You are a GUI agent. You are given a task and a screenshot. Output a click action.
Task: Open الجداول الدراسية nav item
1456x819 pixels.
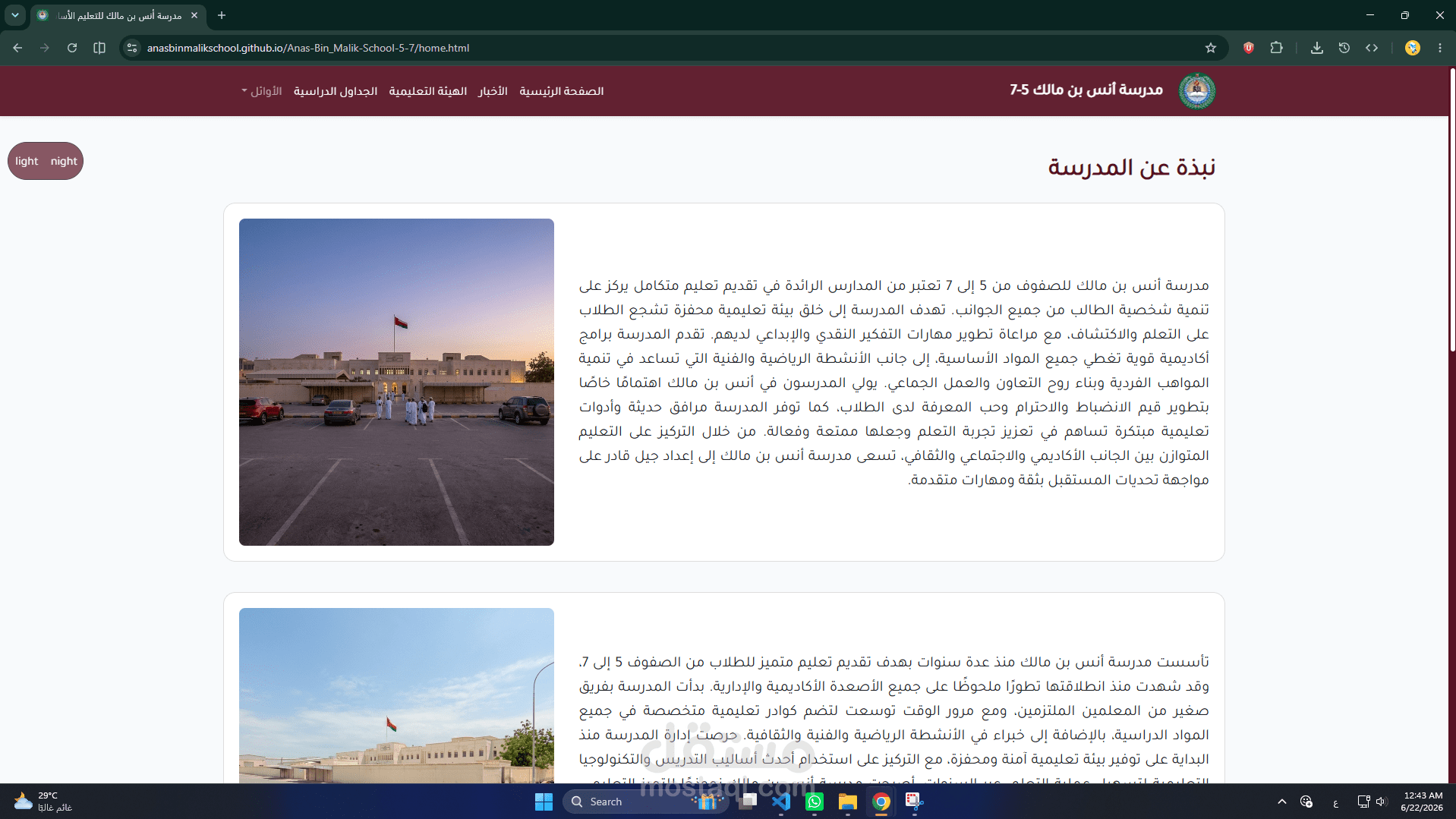pos(336,91)
